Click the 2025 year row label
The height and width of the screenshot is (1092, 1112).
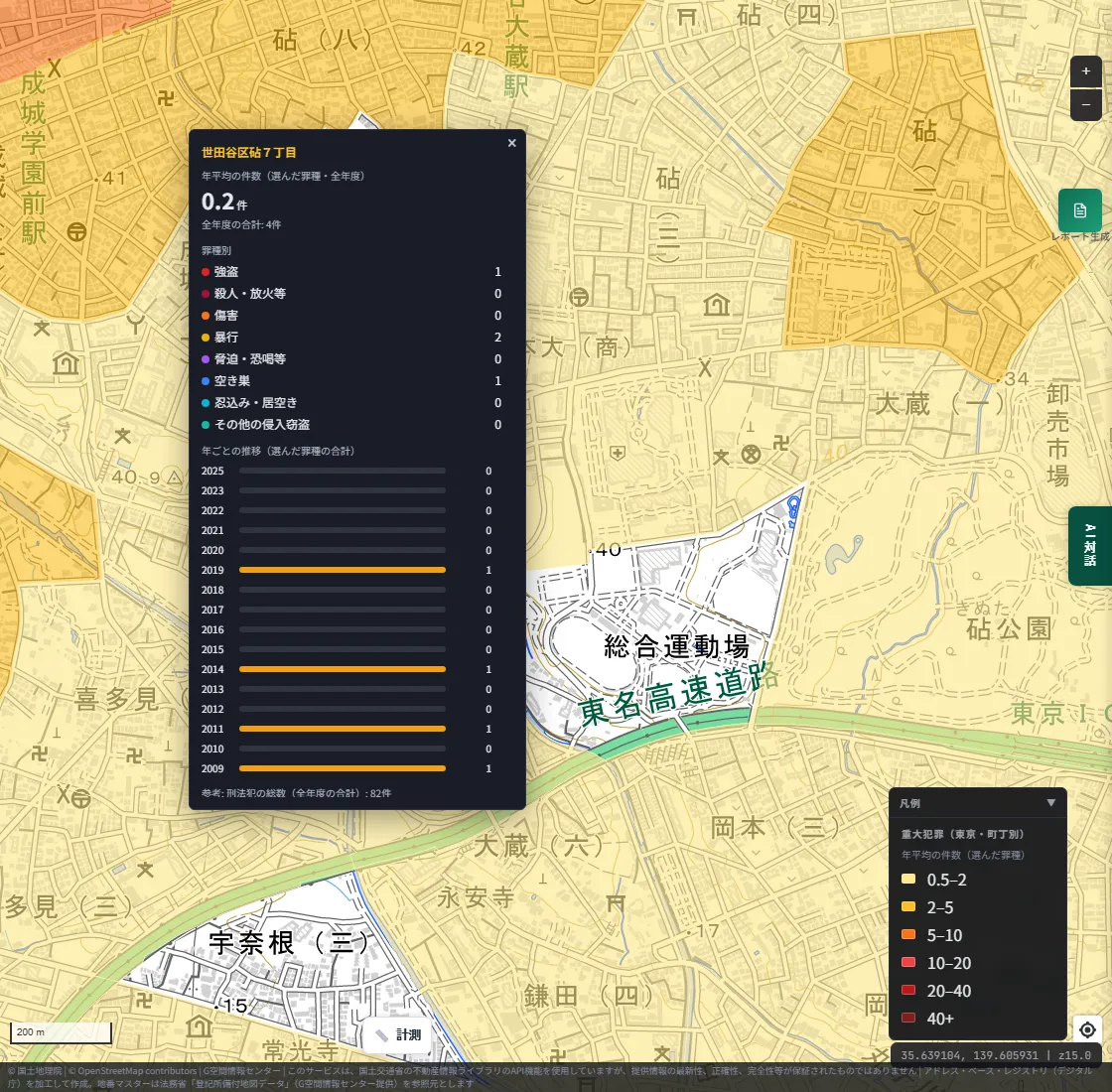(212, 471)
